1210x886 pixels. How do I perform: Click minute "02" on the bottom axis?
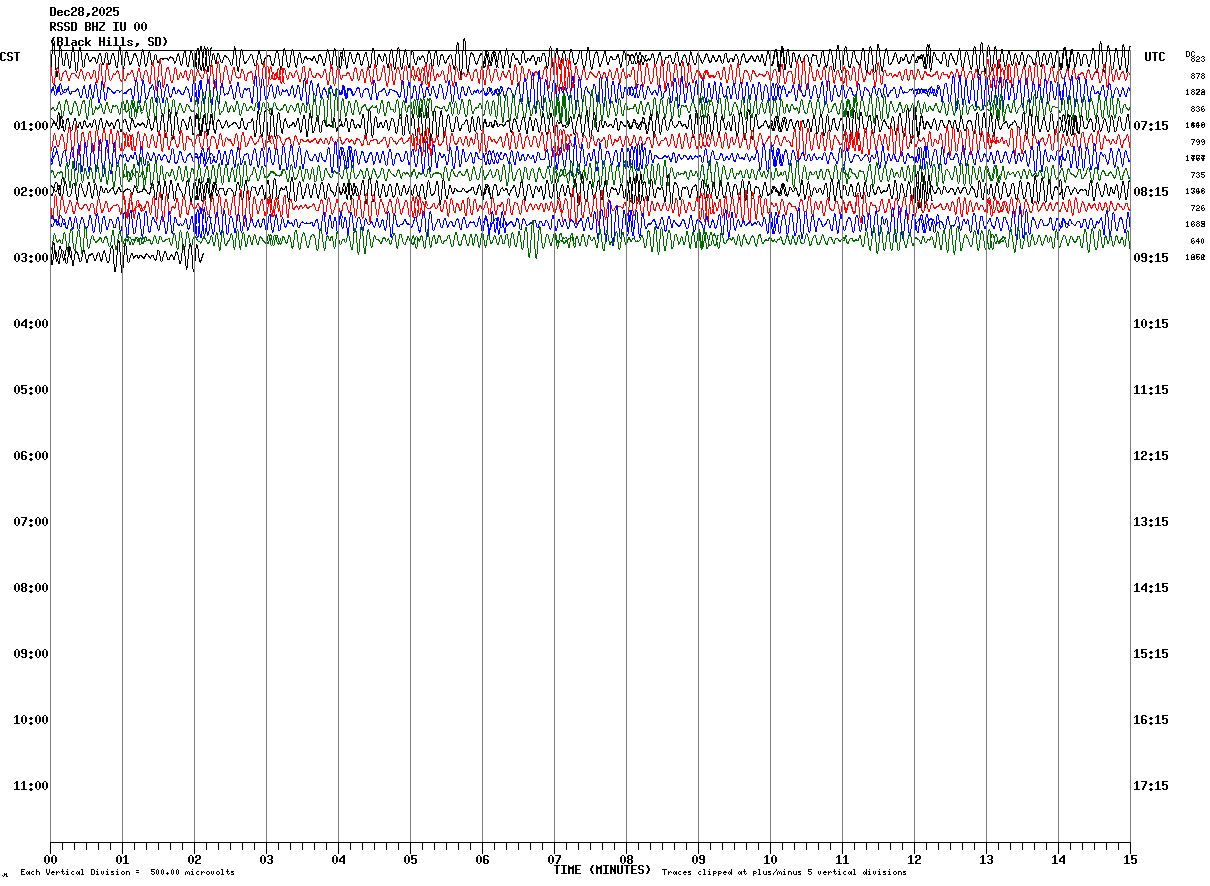pyautogui.click(x=194, y=859)
